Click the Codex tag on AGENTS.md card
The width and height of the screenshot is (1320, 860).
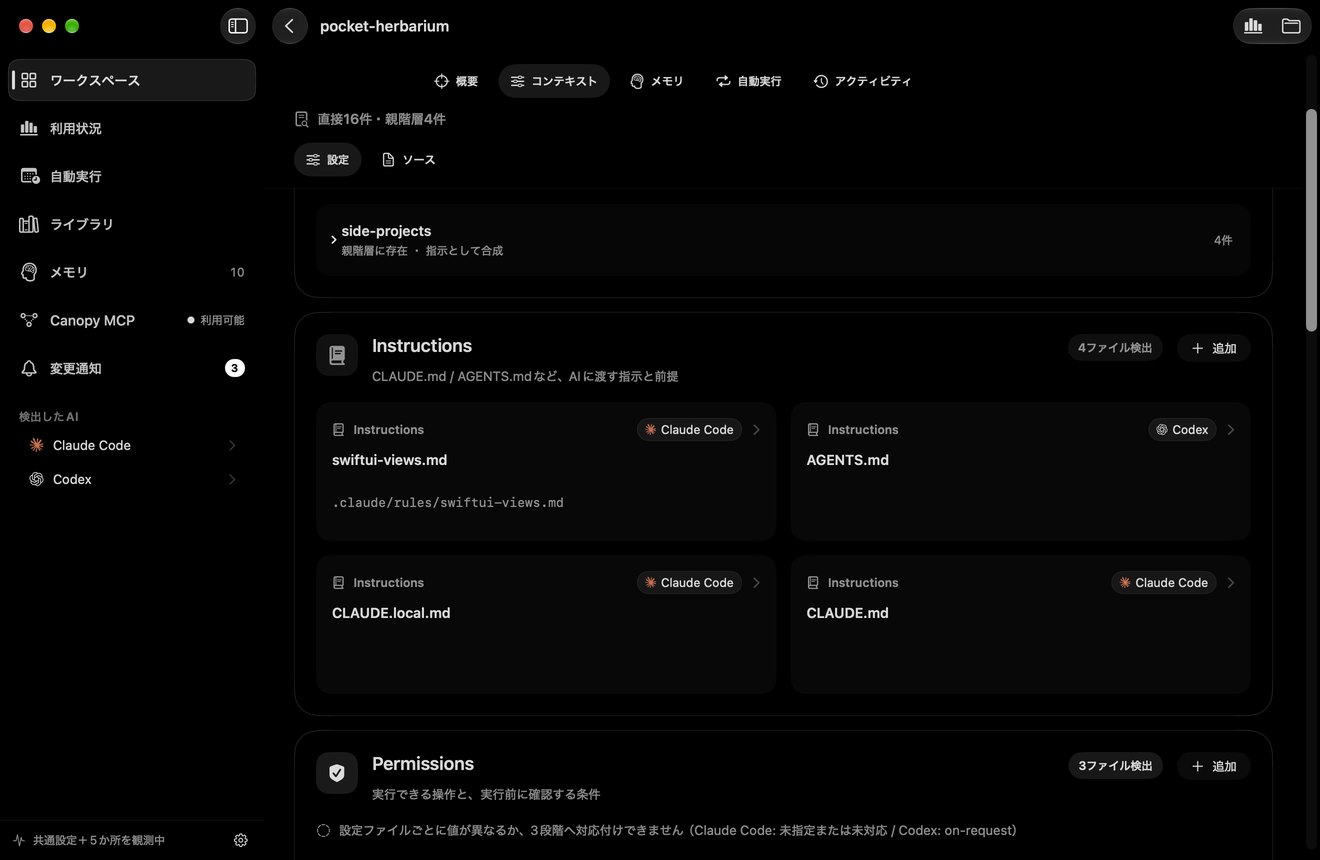click(1182, 429)
